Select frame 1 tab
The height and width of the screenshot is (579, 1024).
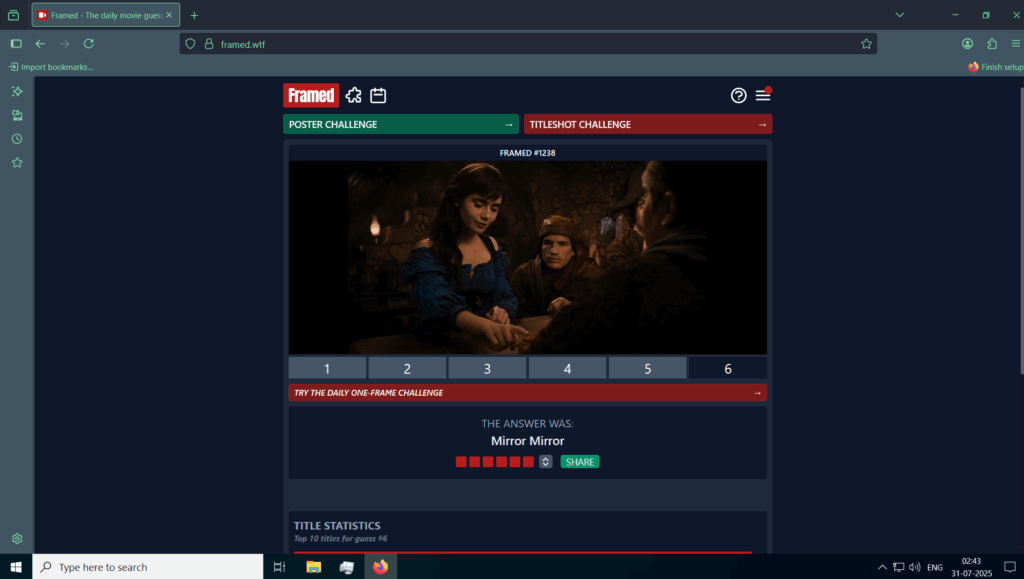(327, 368)
